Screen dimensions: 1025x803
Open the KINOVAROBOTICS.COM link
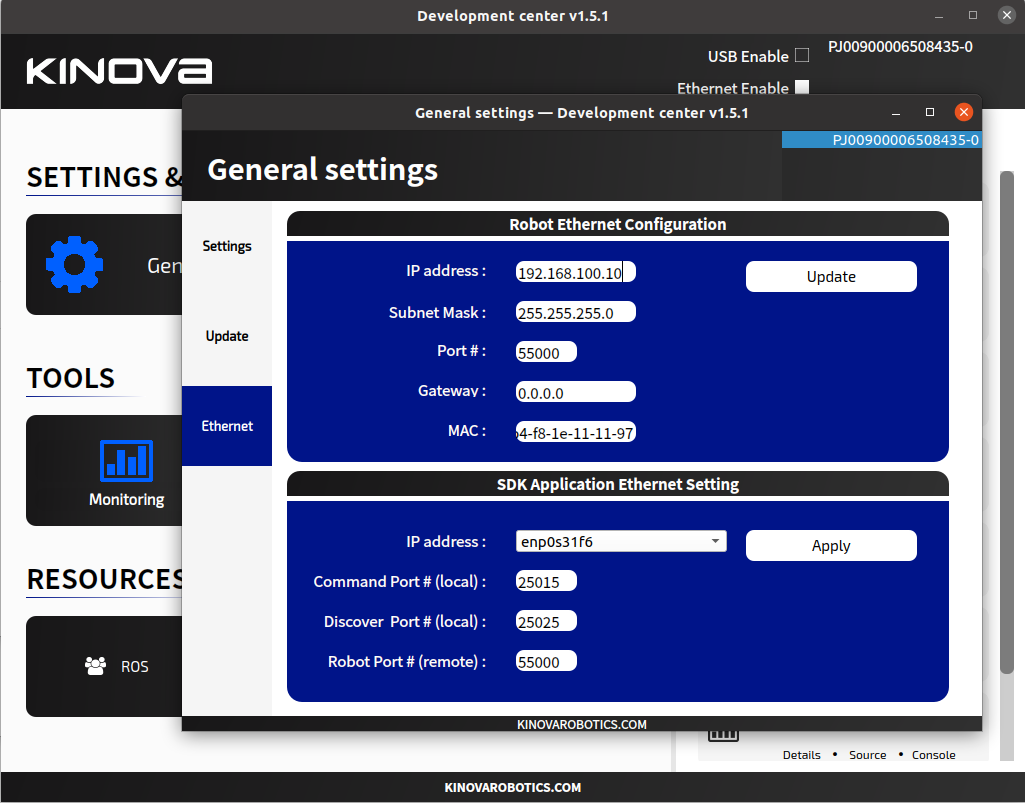click(x=582, y=724)
